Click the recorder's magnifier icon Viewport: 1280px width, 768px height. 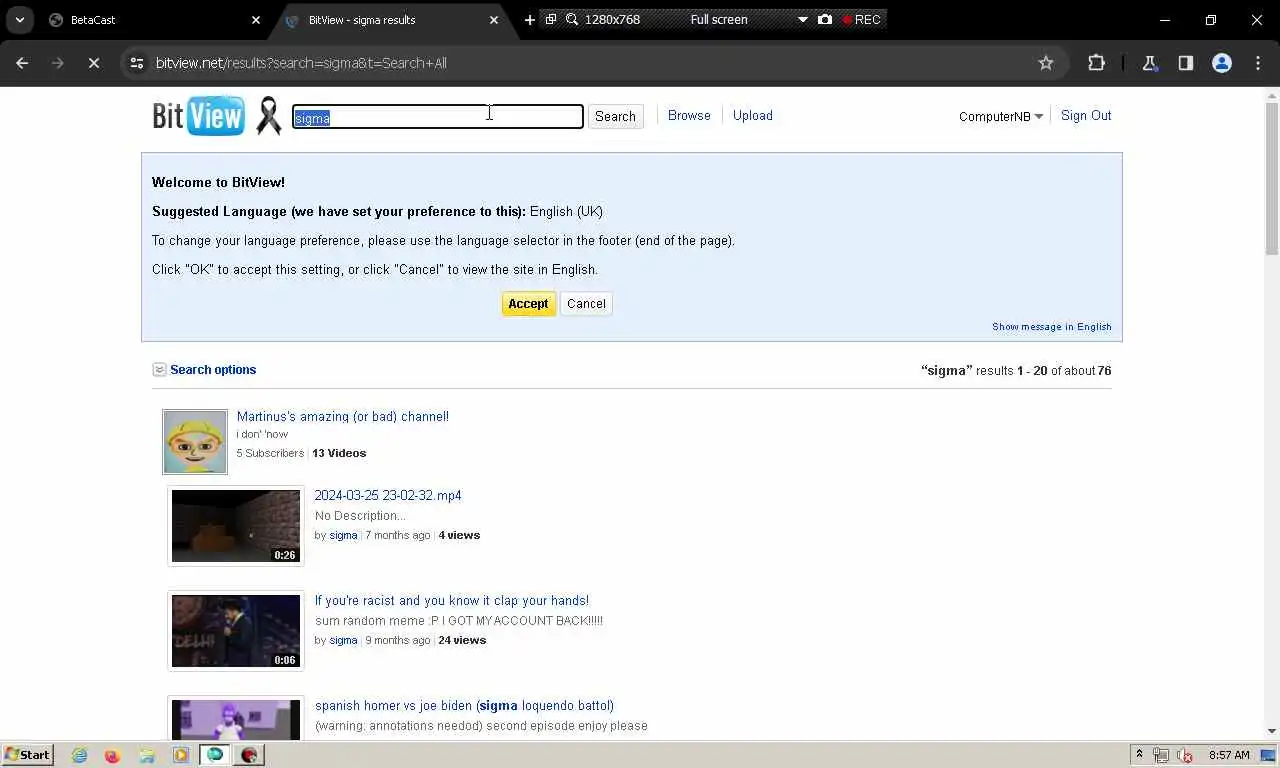click(x=572, y=19)
